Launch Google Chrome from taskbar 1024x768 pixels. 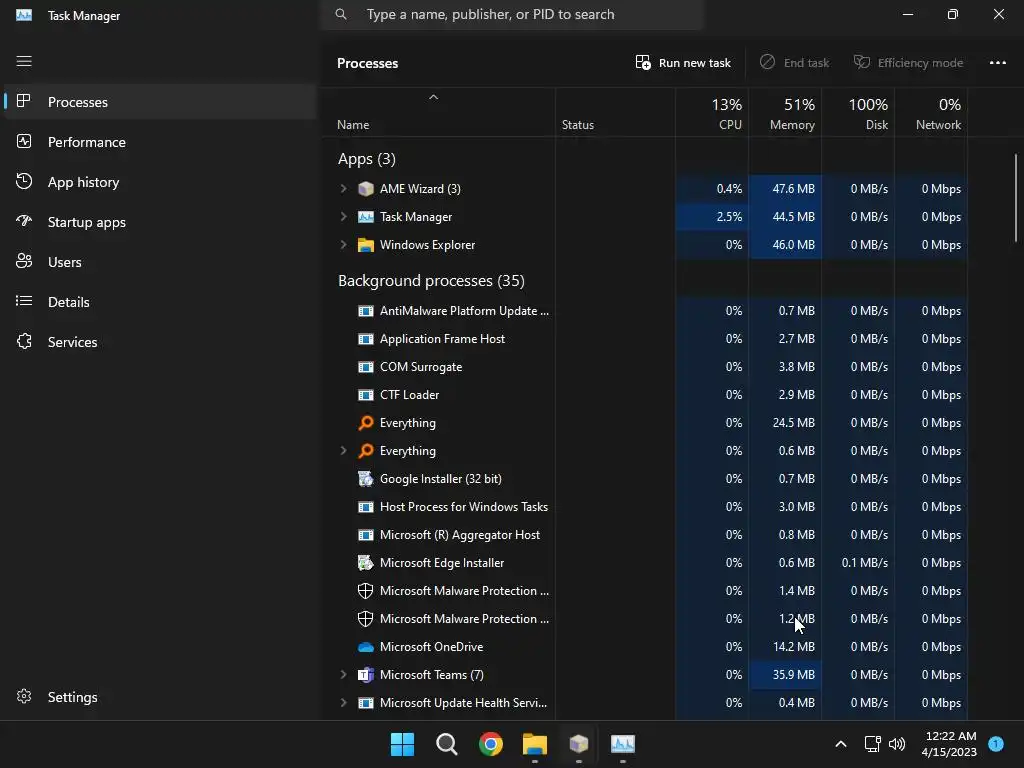tap(490, 744)
